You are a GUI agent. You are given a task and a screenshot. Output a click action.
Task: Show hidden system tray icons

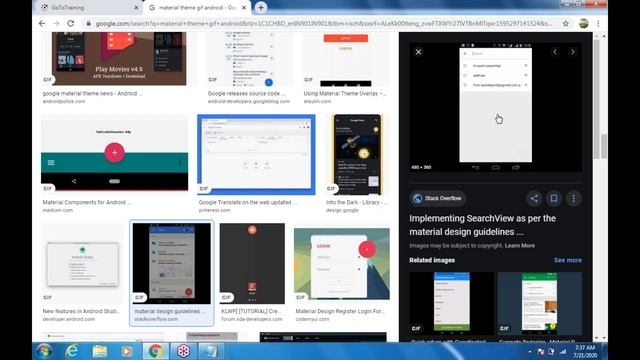(x=530, y=351)
